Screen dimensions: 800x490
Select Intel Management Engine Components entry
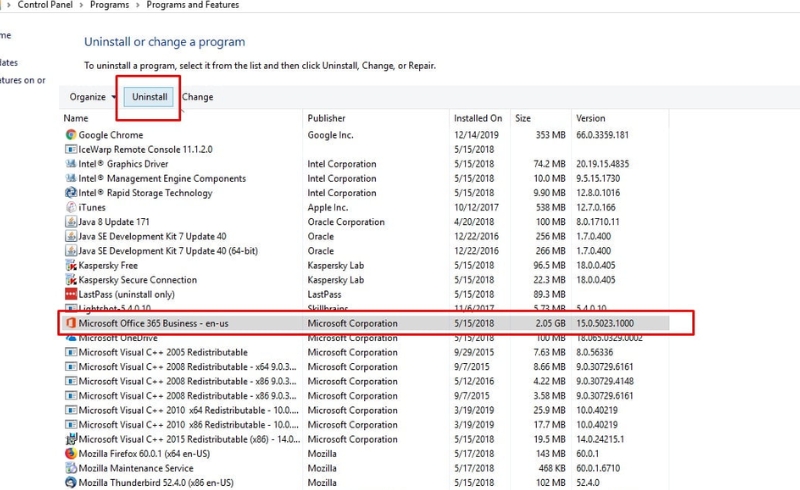click(162, 178)
